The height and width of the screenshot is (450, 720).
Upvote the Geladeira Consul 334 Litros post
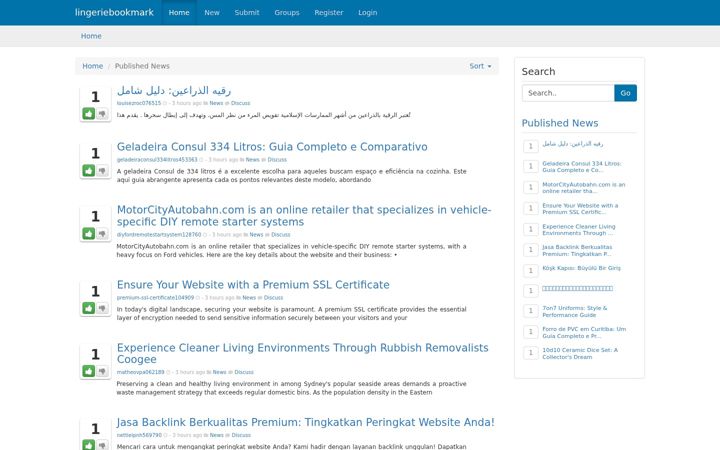pyautogui.click(x=89, y=171)
